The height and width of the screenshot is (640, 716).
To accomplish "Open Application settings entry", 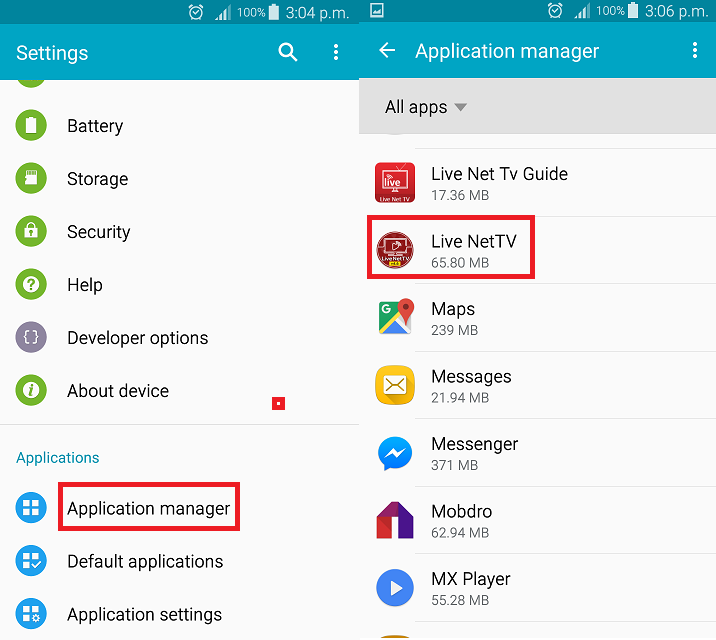I will [x=179, y=614].
